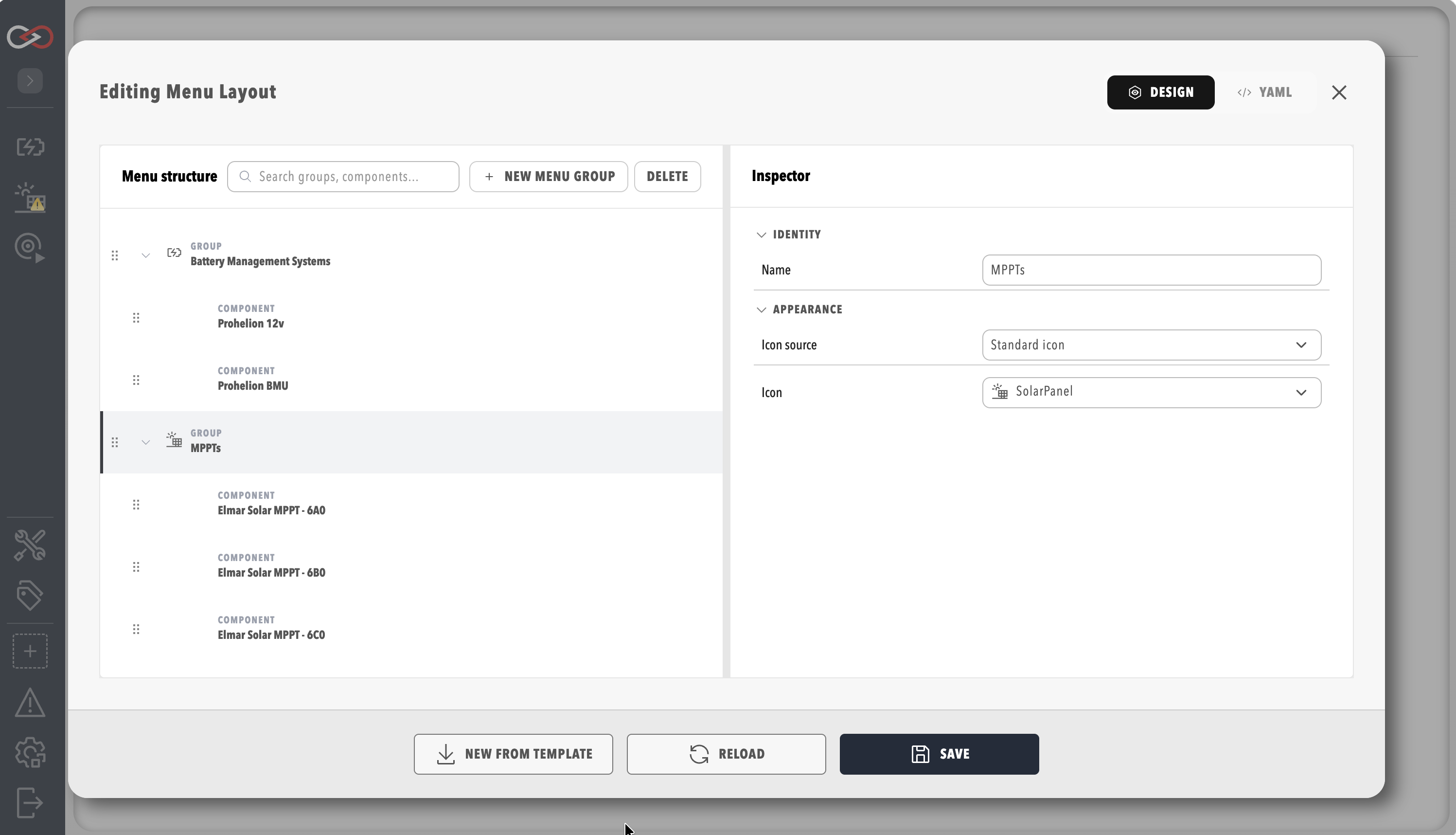Click the Elmar Solar MPPT - 6C0 drag handle
Image resolution: width=1456 pixels, height=835 pixels.
pos(136,629)
